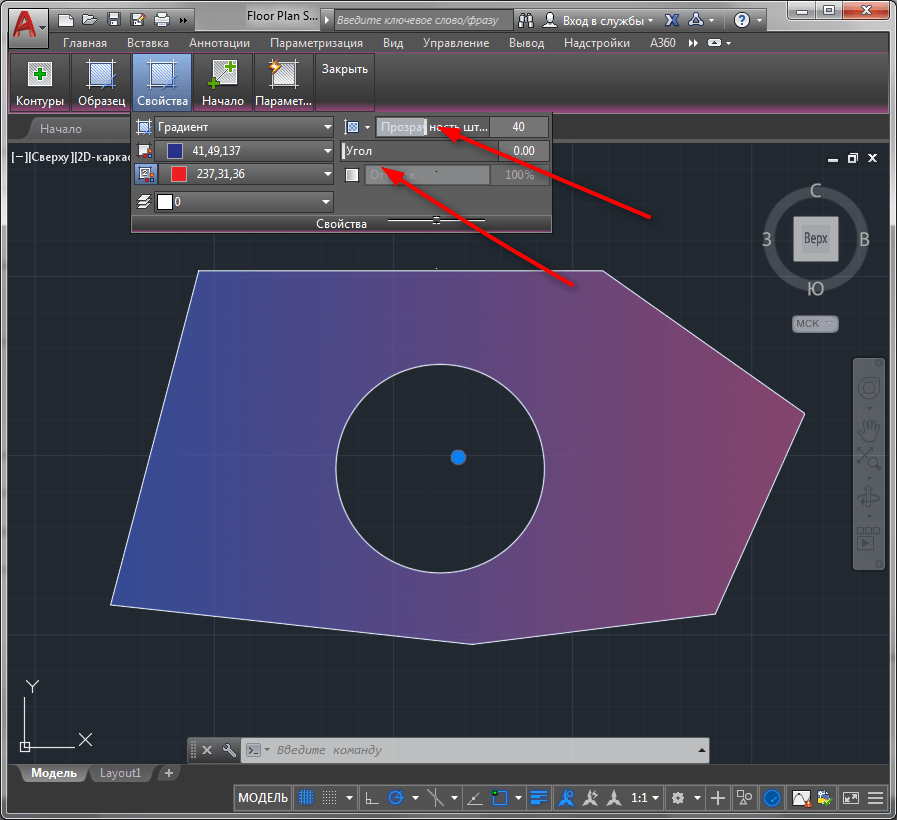Click the binoculars search icon
The height and width of the screenshot is (820, 897).
[526, 21]
